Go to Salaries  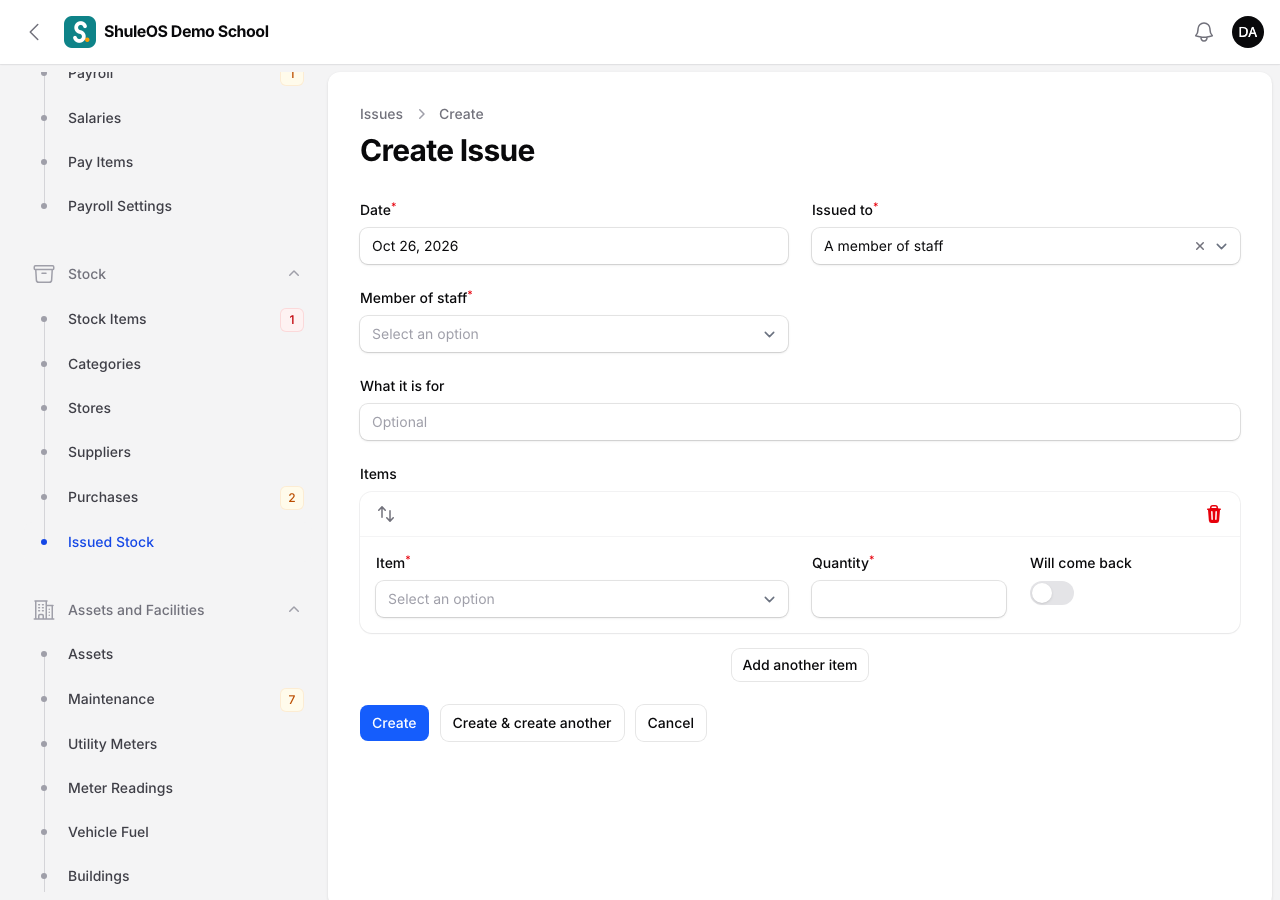(x=95, y=118)
